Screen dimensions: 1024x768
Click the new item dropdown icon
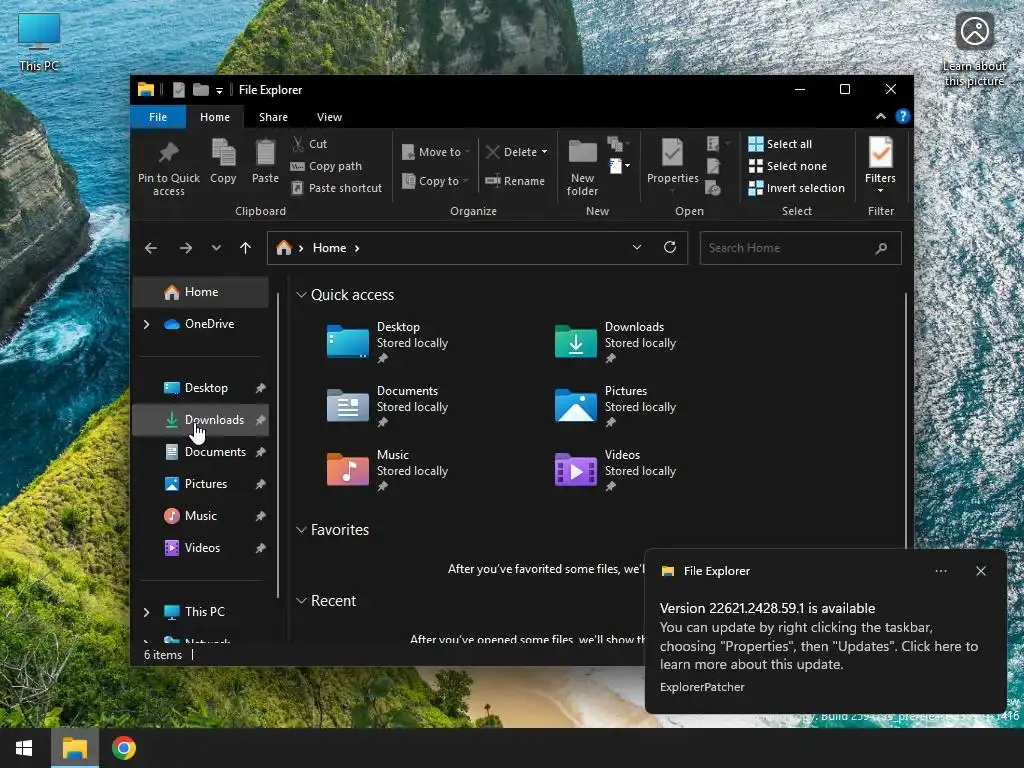(x=618, y=166)
